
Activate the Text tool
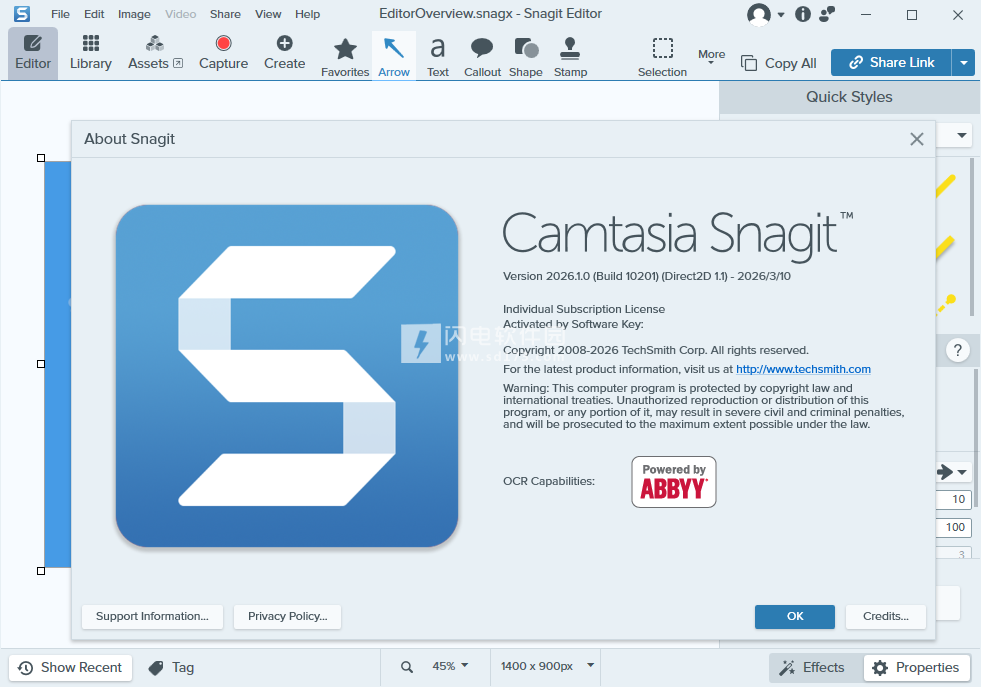pos(438,55)
